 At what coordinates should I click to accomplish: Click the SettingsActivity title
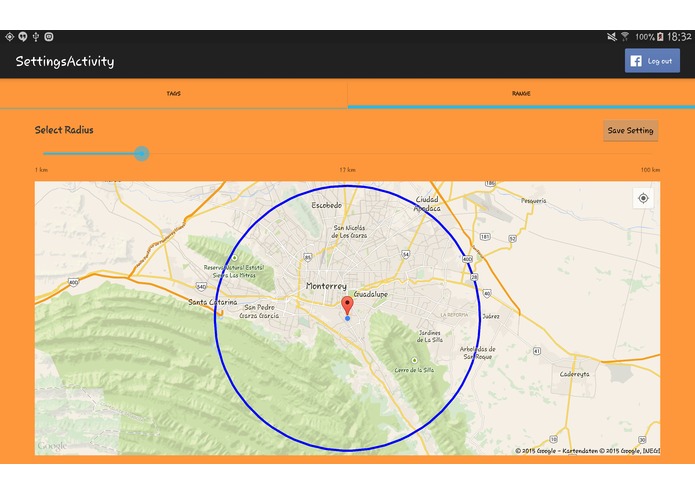(x=65, y=61)
